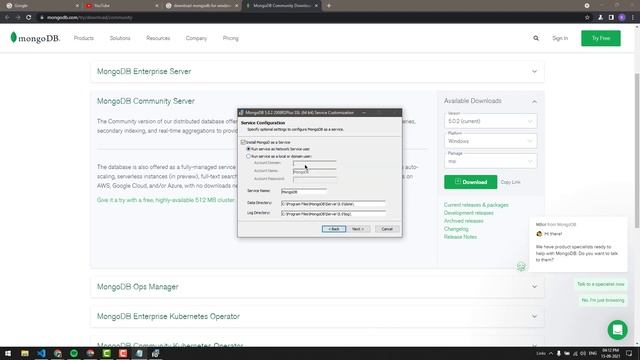Toggle Install MongoD as a Service checkbox
Screen dimensions: 640x360
pos(243,142)
